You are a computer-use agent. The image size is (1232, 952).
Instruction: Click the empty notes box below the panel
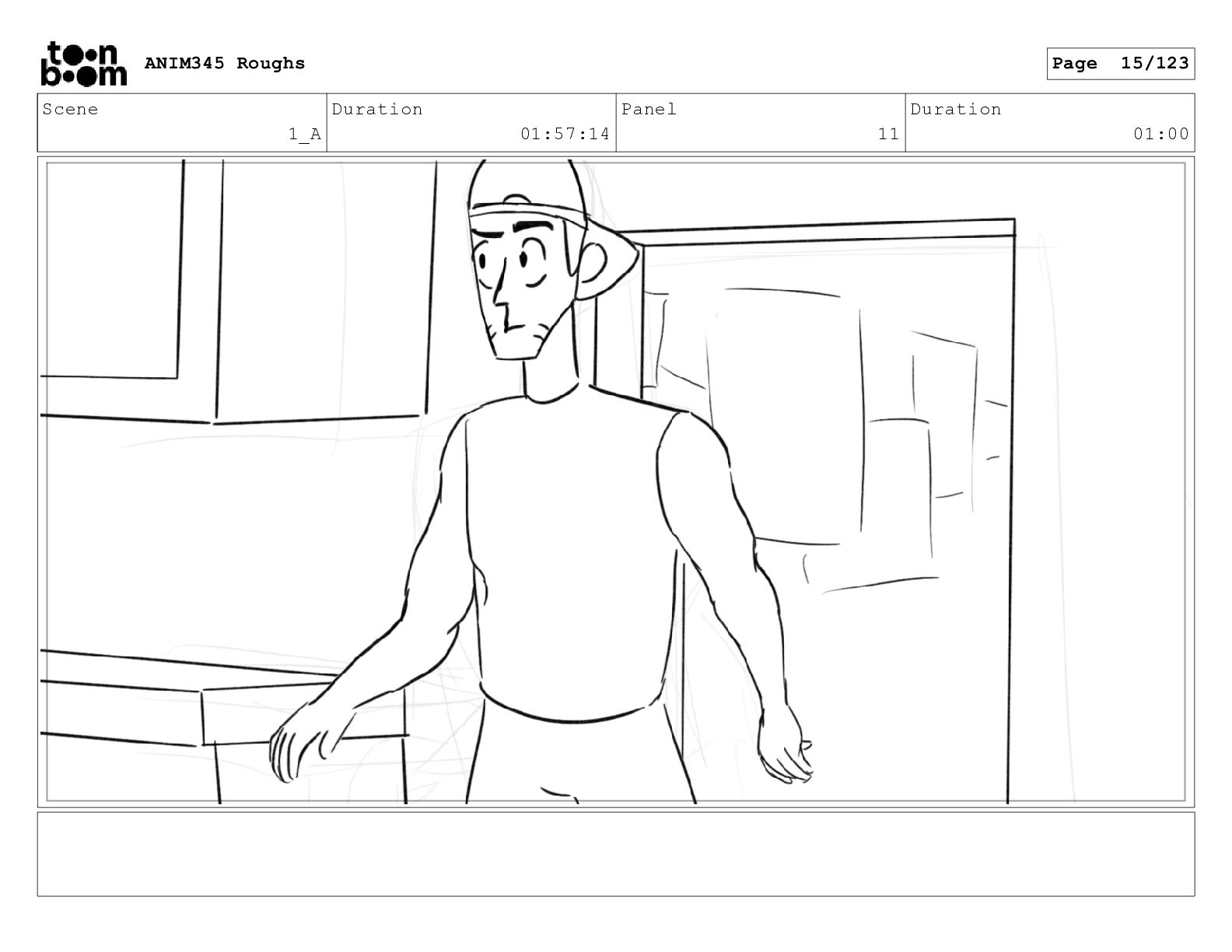click(616, 854)
